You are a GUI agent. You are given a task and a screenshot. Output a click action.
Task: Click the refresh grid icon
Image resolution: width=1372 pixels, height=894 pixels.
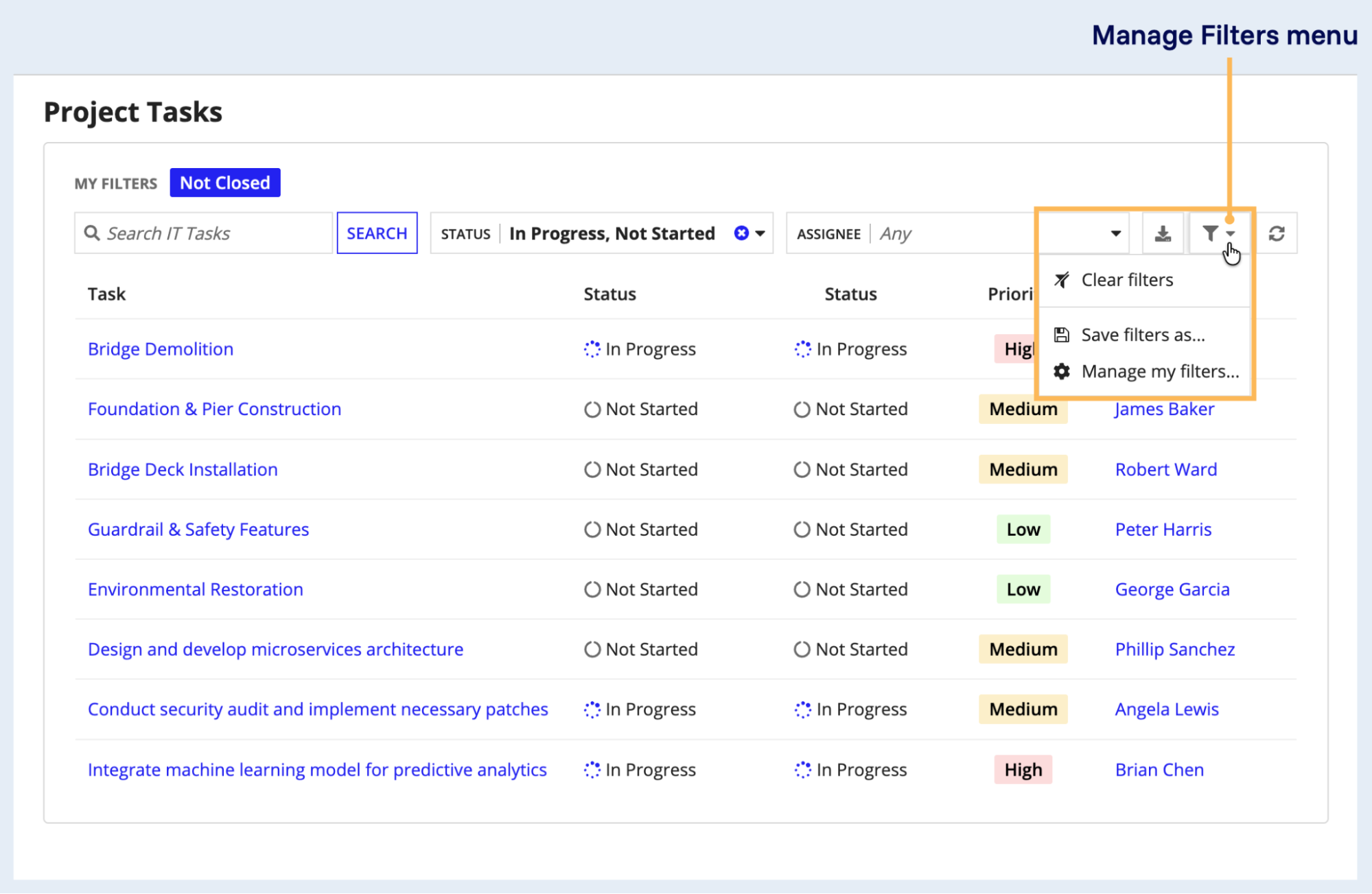tap(1277, 234)
